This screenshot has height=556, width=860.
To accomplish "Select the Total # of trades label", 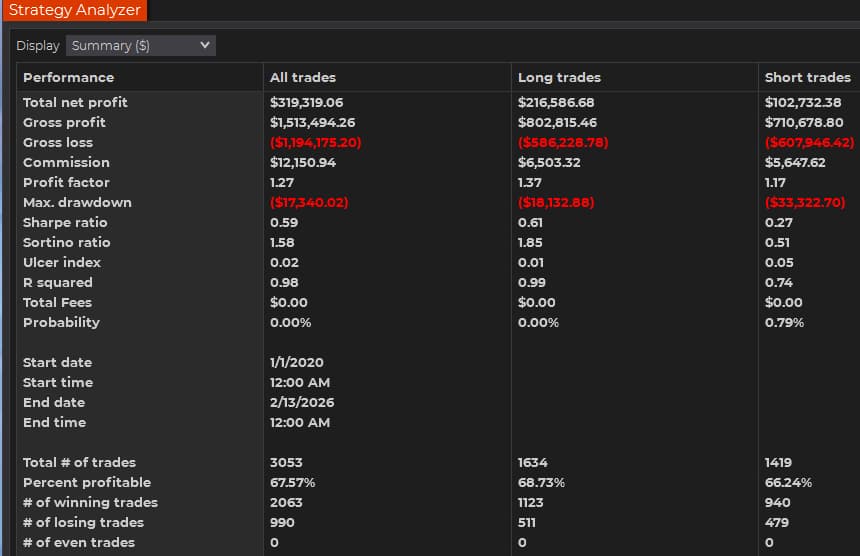I will coord(80,462).
